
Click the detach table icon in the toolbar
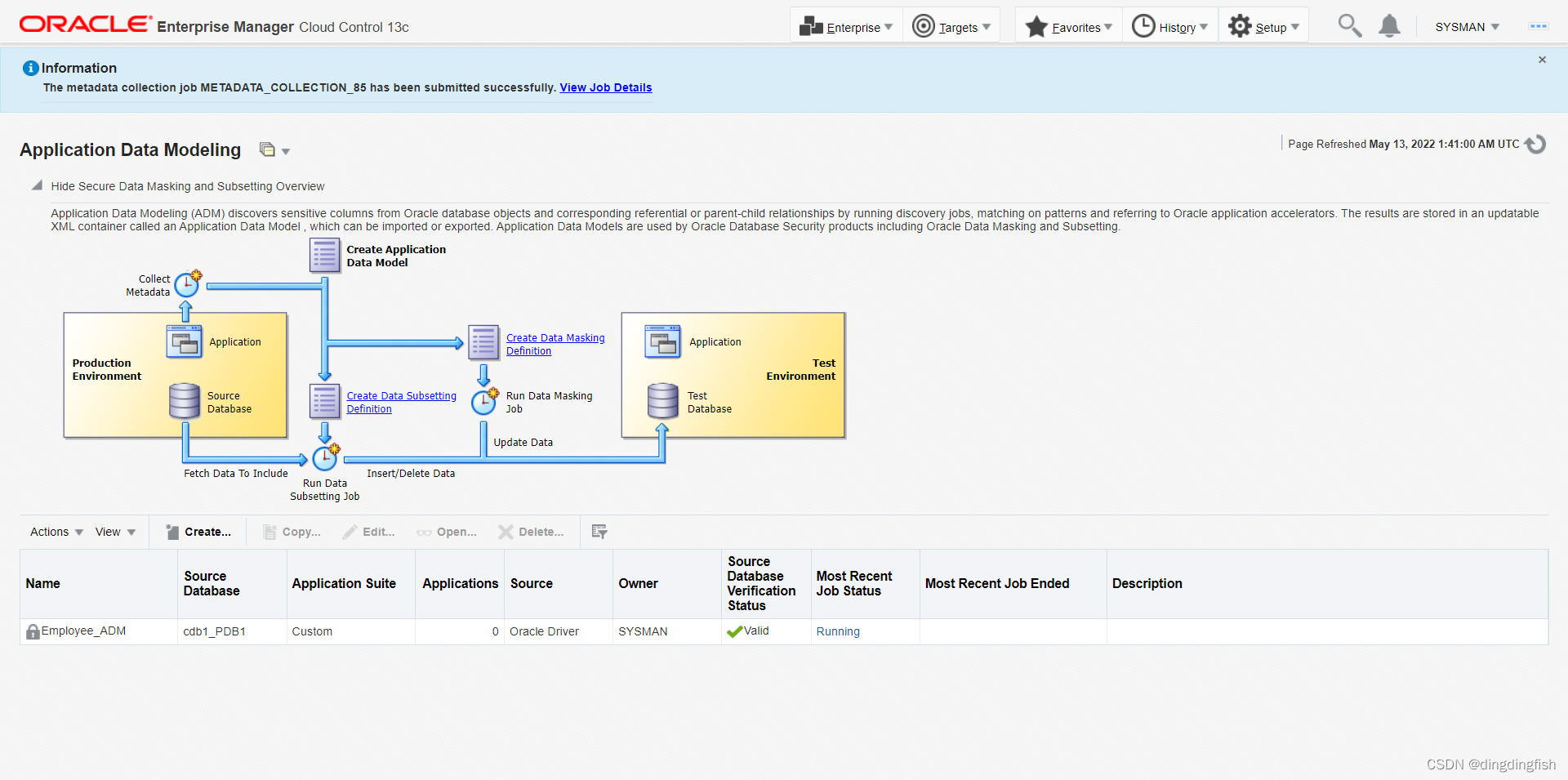pos(599,532)
